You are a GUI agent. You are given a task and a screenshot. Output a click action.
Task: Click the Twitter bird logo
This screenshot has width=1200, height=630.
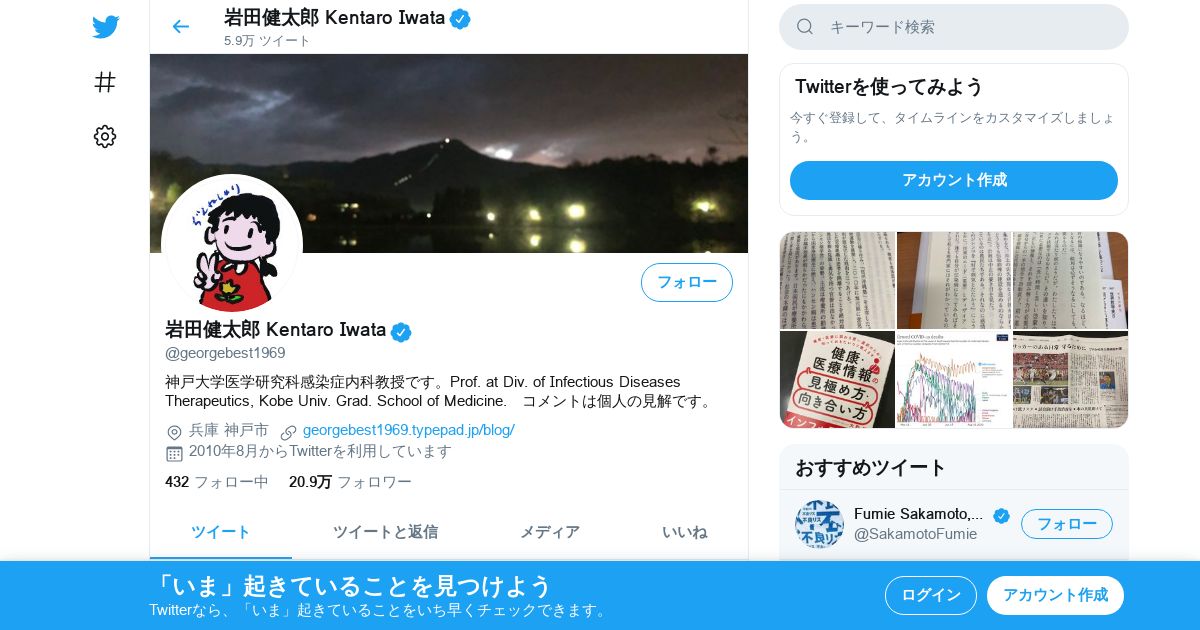click(x=105, y=27)
